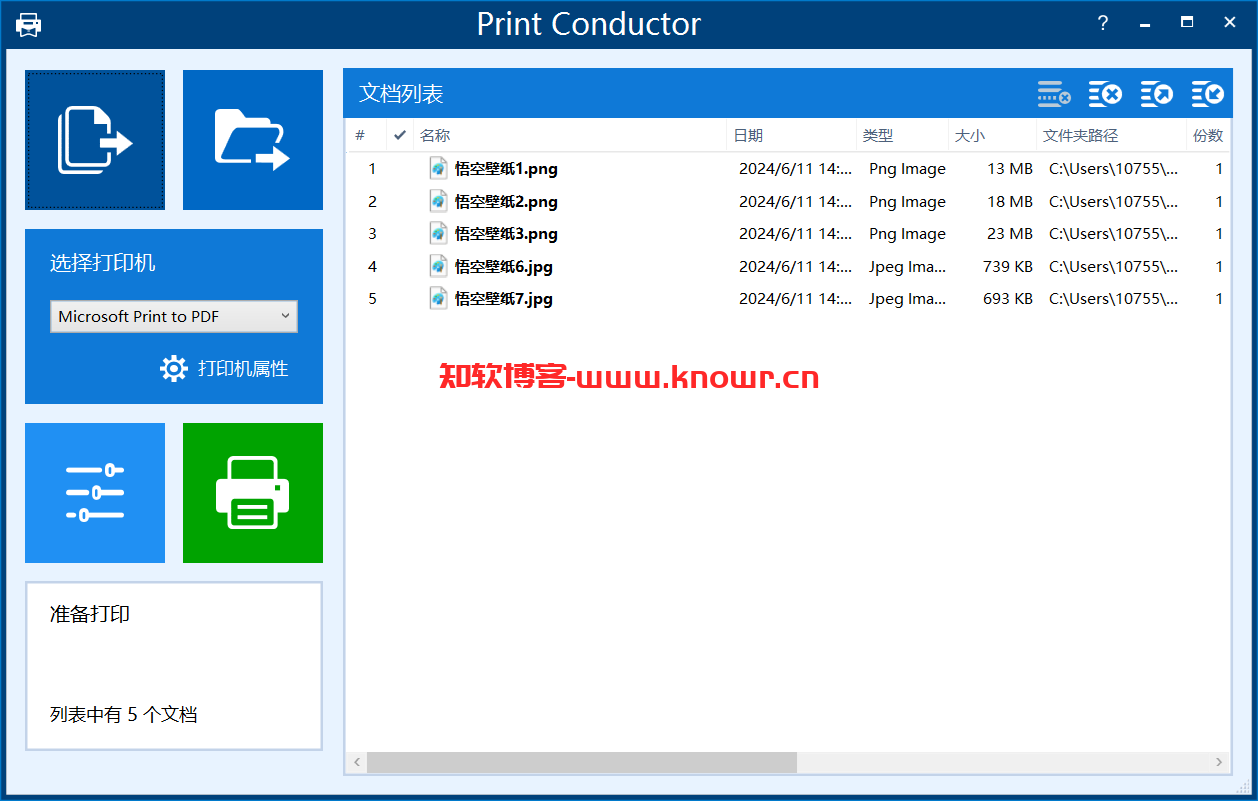Select 悟空壁纸1.png file name
This screenshot has width=1258, height=801.
(506, 169)
